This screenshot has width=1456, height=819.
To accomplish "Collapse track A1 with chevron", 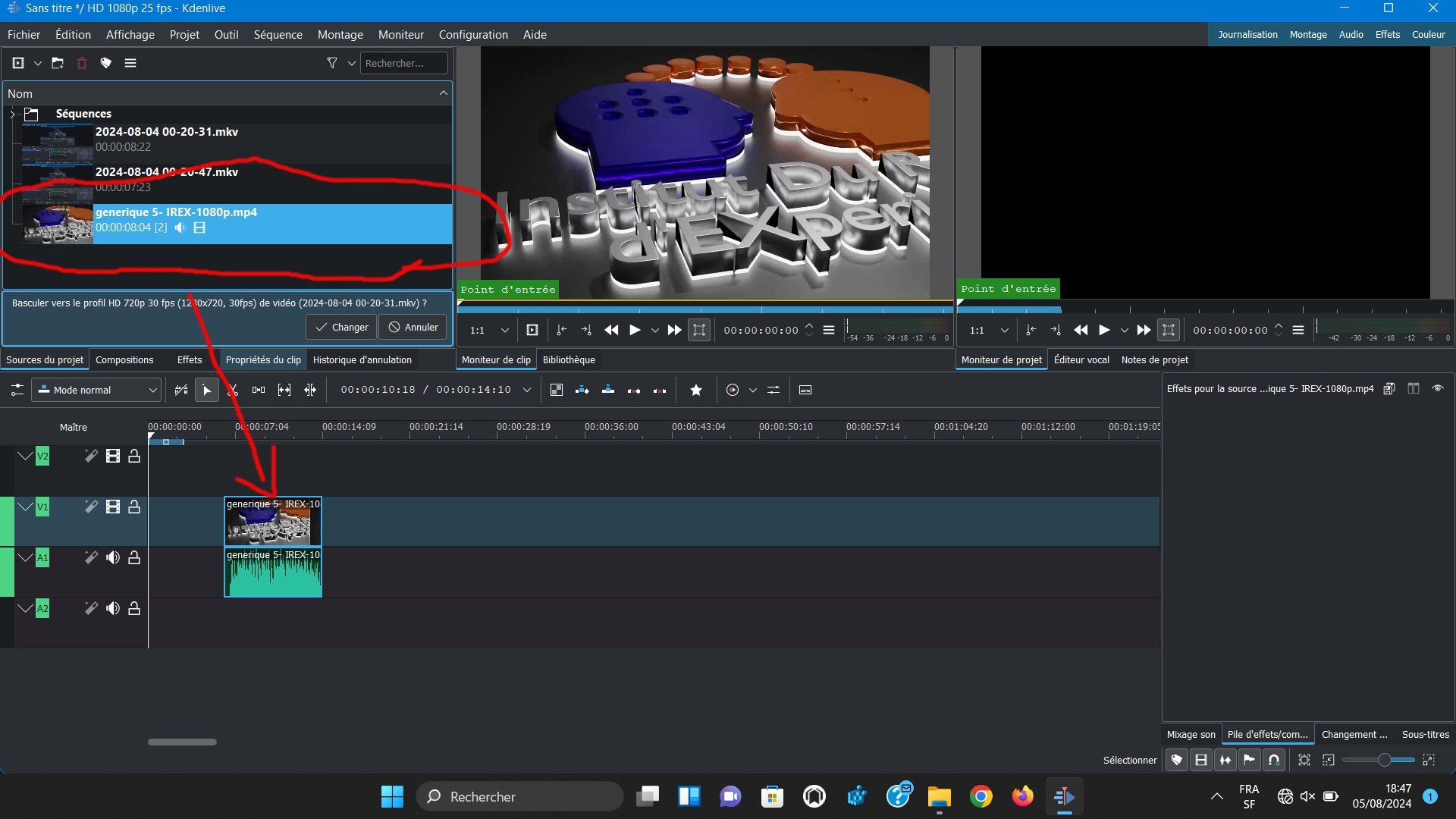I will [25, 557].
